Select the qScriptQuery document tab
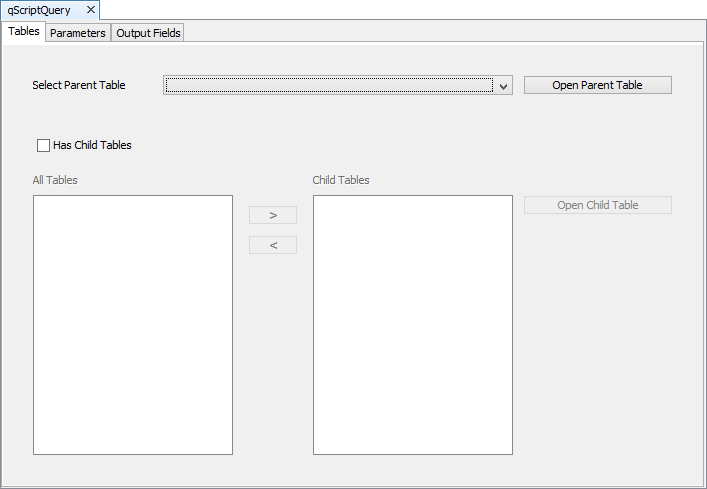The width and height of the screenshot is (707, 489). (x=40, y=10)
